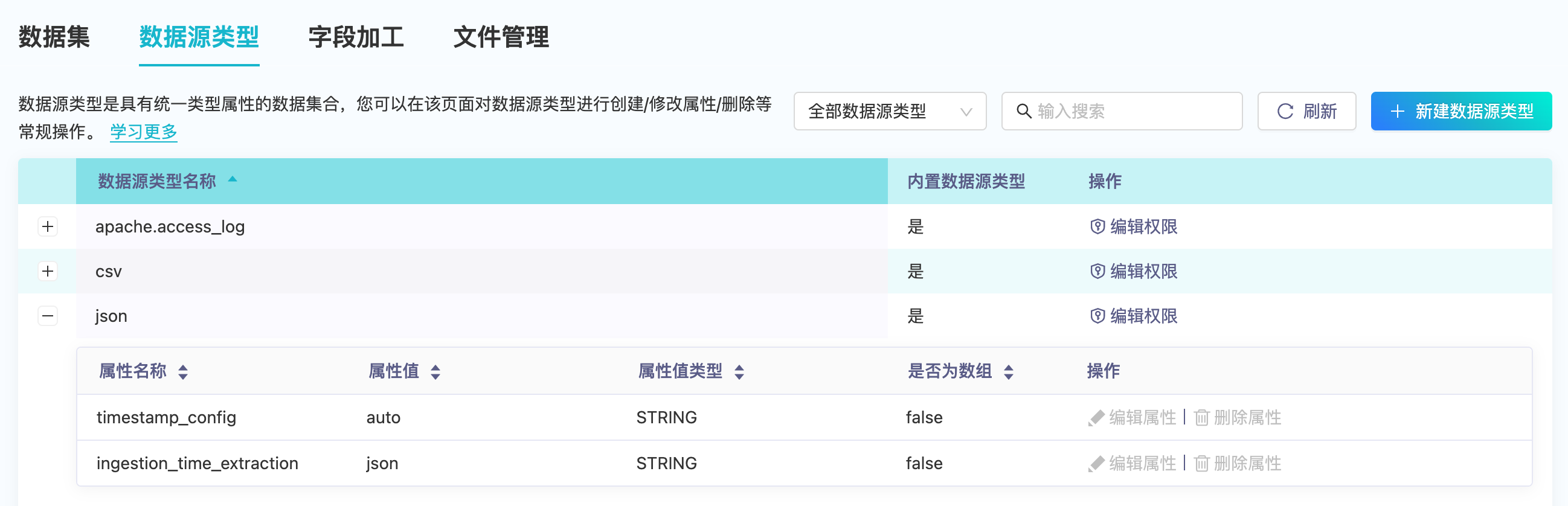Click shield icon in apache.access_log row
The height and width of the screenshot is (506, 1568).
1097,226
